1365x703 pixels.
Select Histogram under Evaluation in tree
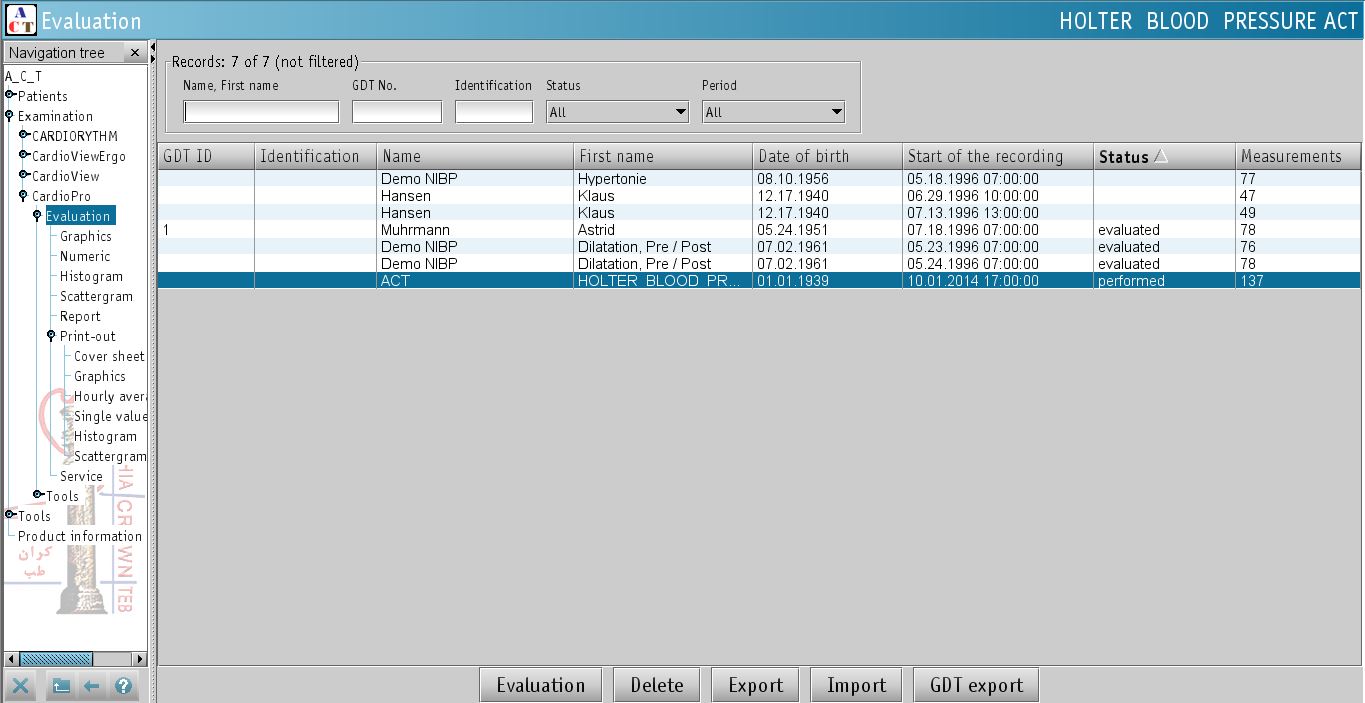[x=91, y=276]
